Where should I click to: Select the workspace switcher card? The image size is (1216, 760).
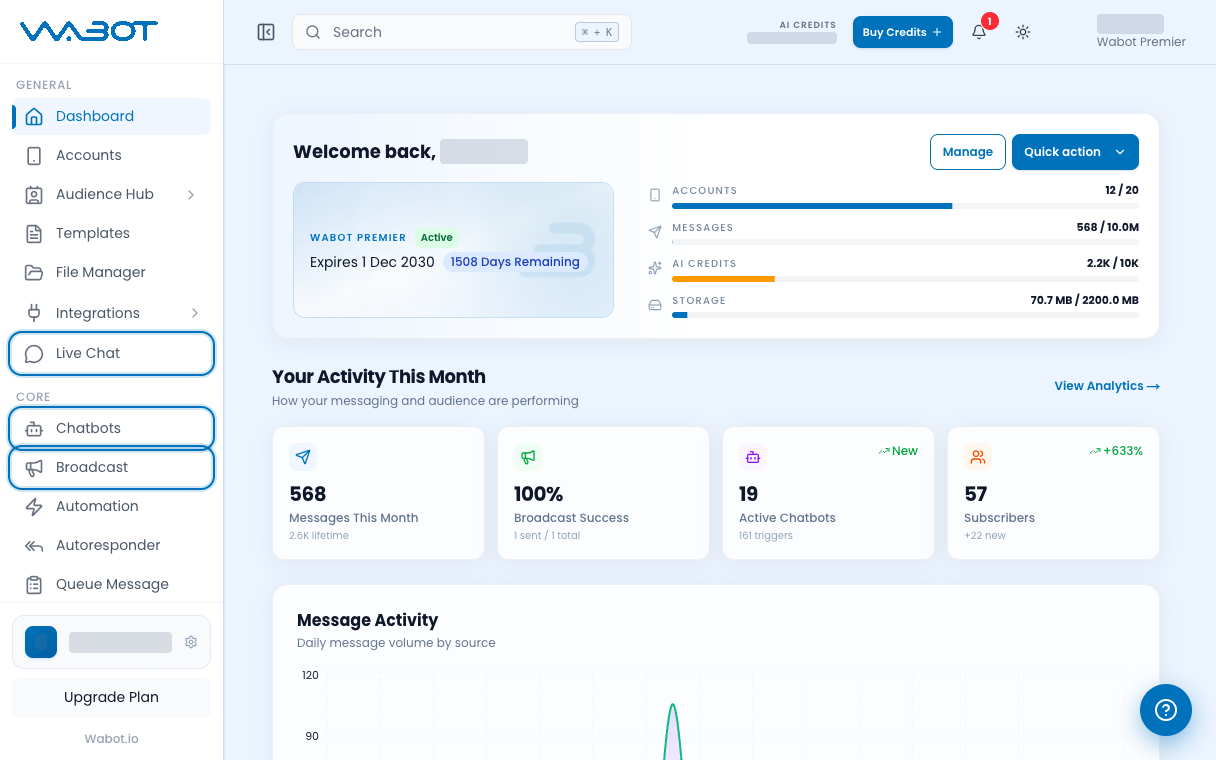111,642
